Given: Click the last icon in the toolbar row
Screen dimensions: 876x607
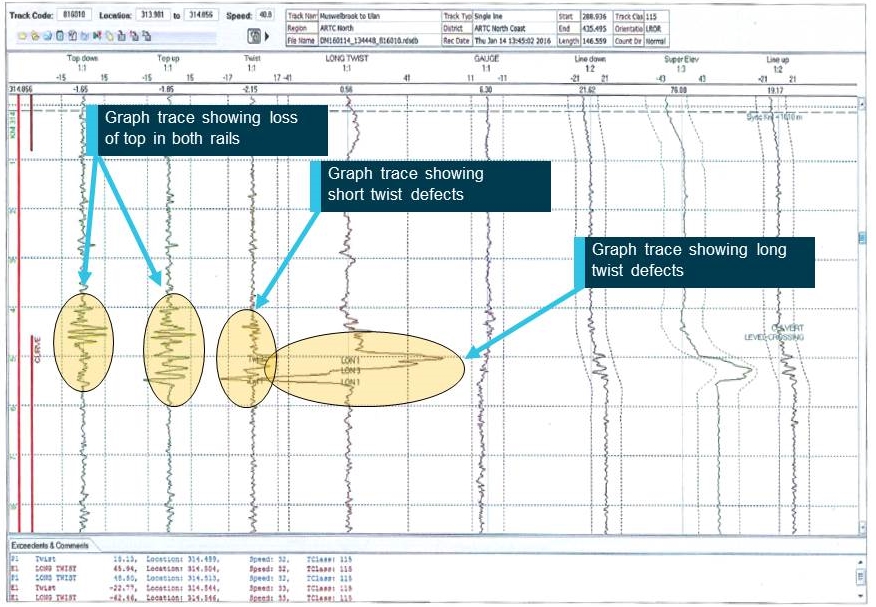Looking at the screenshot, I should coord(146,36).
